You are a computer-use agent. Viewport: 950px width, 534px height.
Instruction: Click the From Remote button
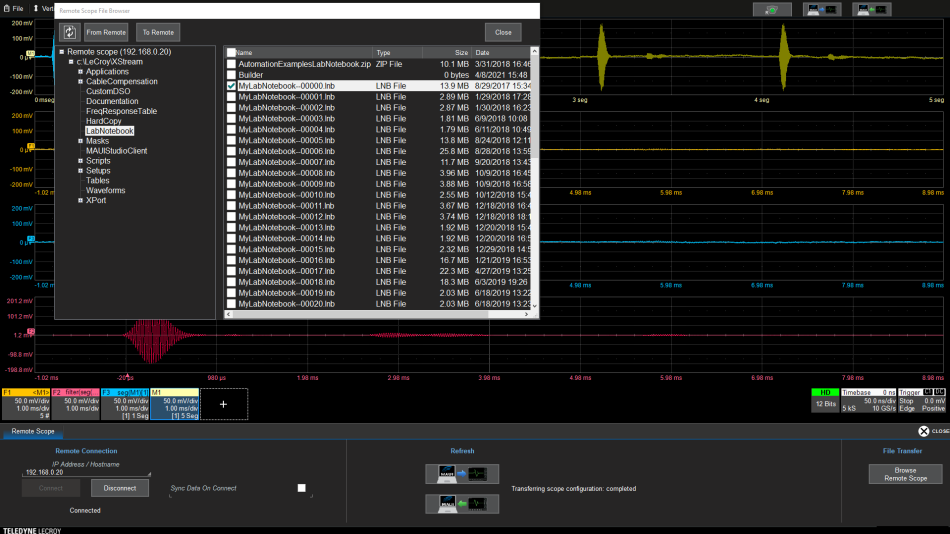[106, 32]
